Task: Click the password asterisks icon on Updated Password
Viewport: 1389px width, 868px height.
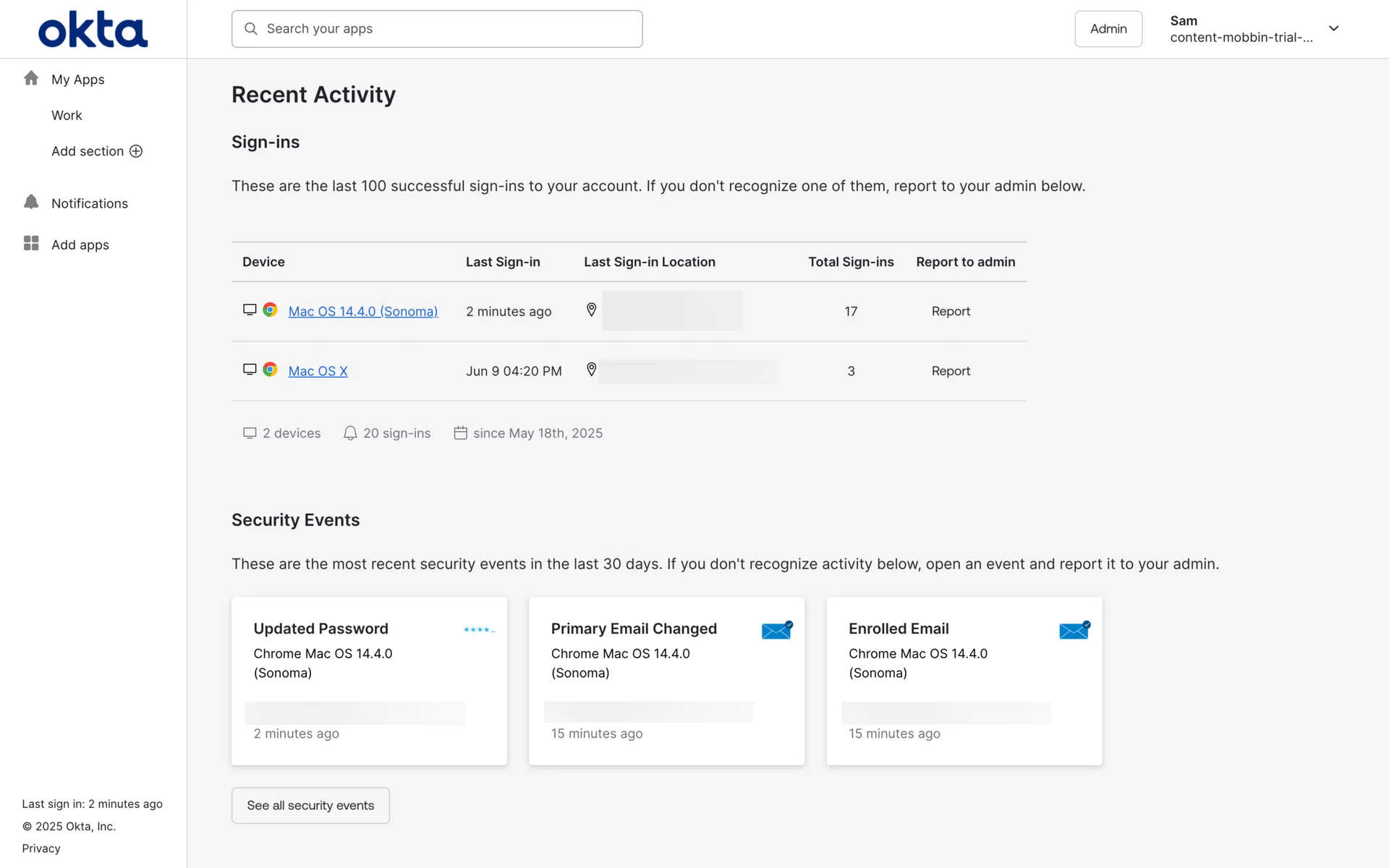Action: tap(479, 630)
